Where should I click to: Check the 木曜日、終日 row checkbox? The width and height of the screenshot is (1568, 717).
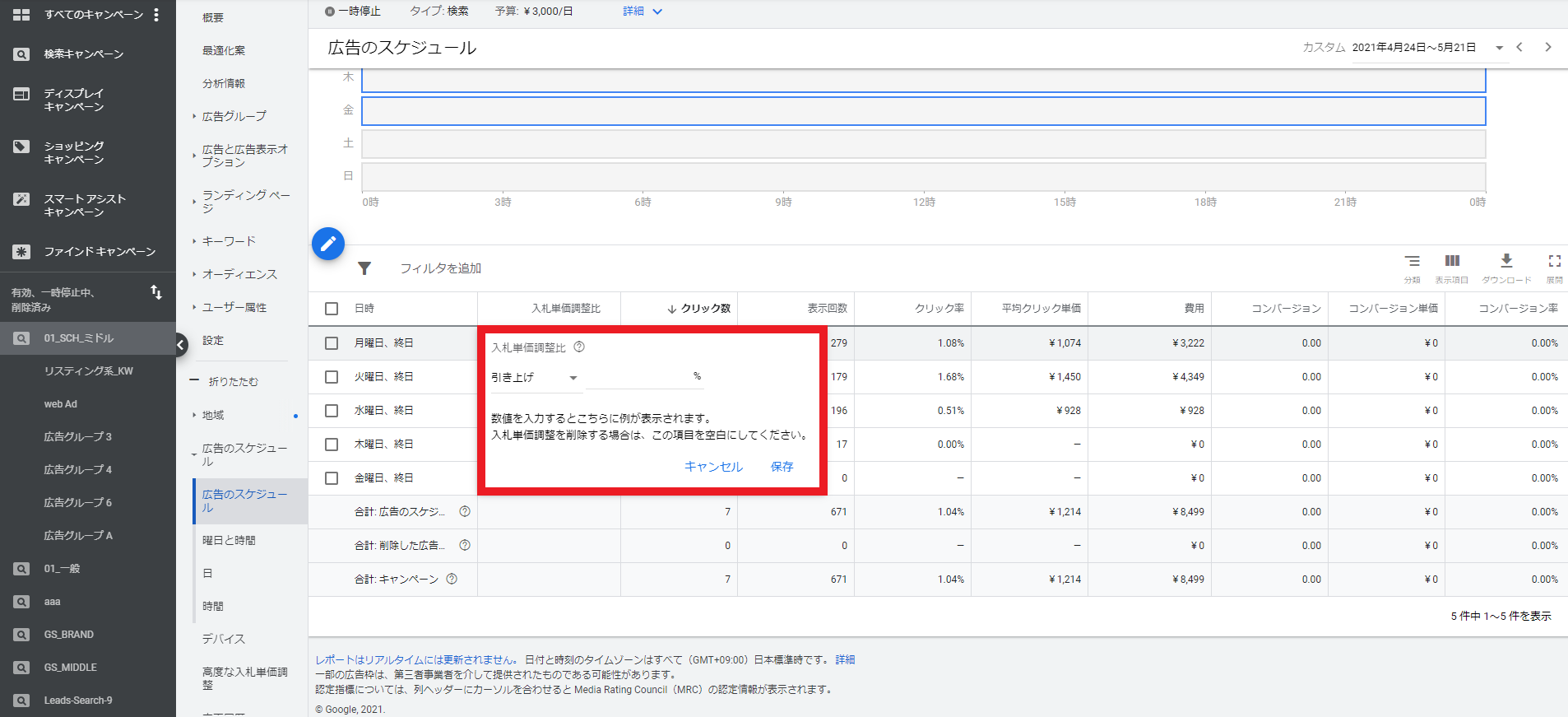332,445
